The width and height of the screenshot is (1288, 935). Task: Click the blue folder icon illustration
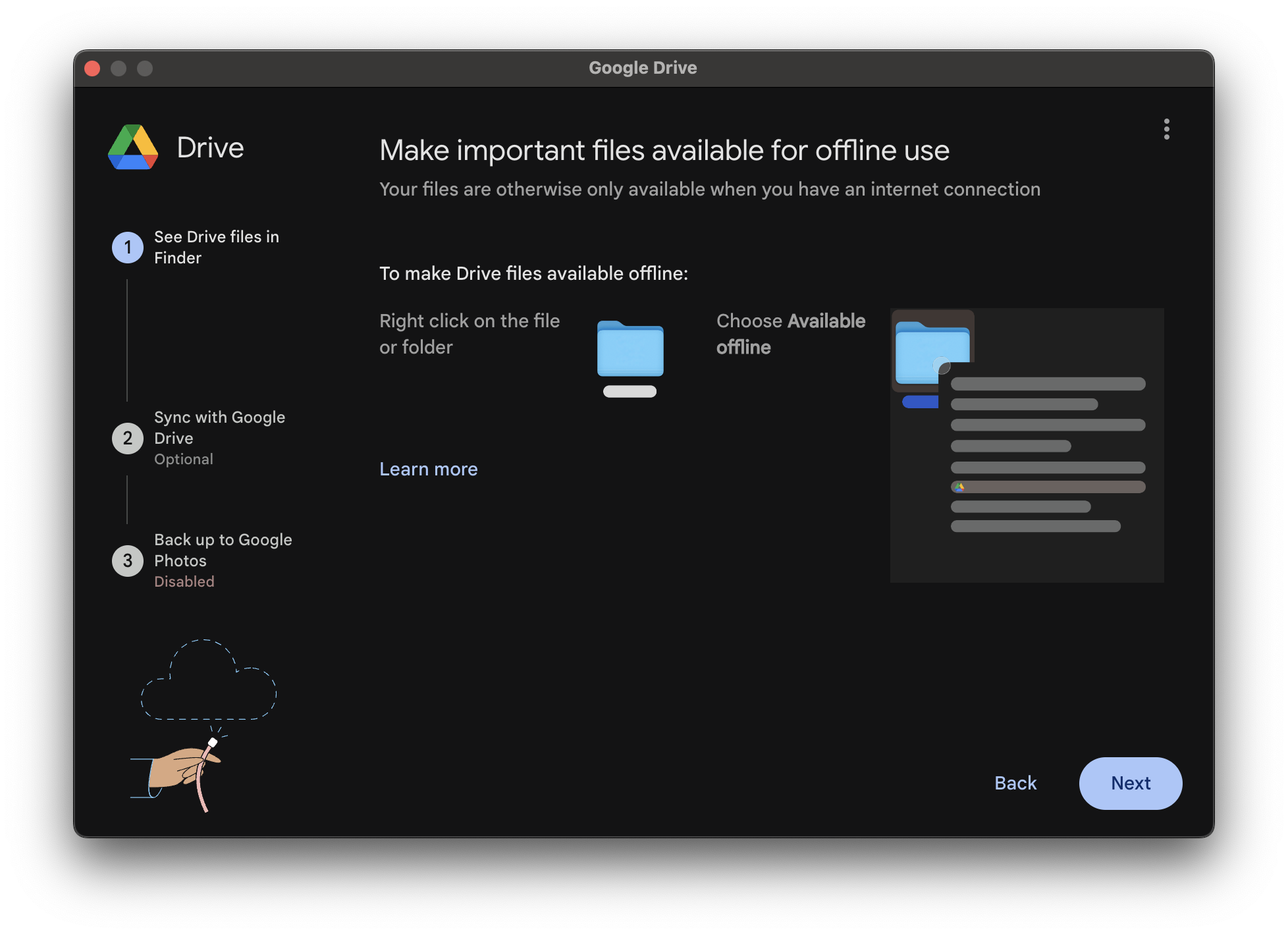click(x=630, y=350)
